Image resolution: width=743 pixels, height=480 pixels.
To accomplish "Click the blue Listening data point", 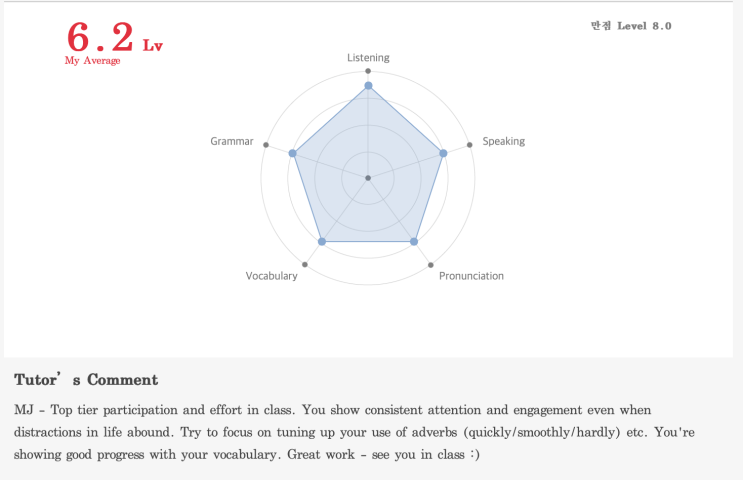I will pyautogui.click(x=368, y=86).
